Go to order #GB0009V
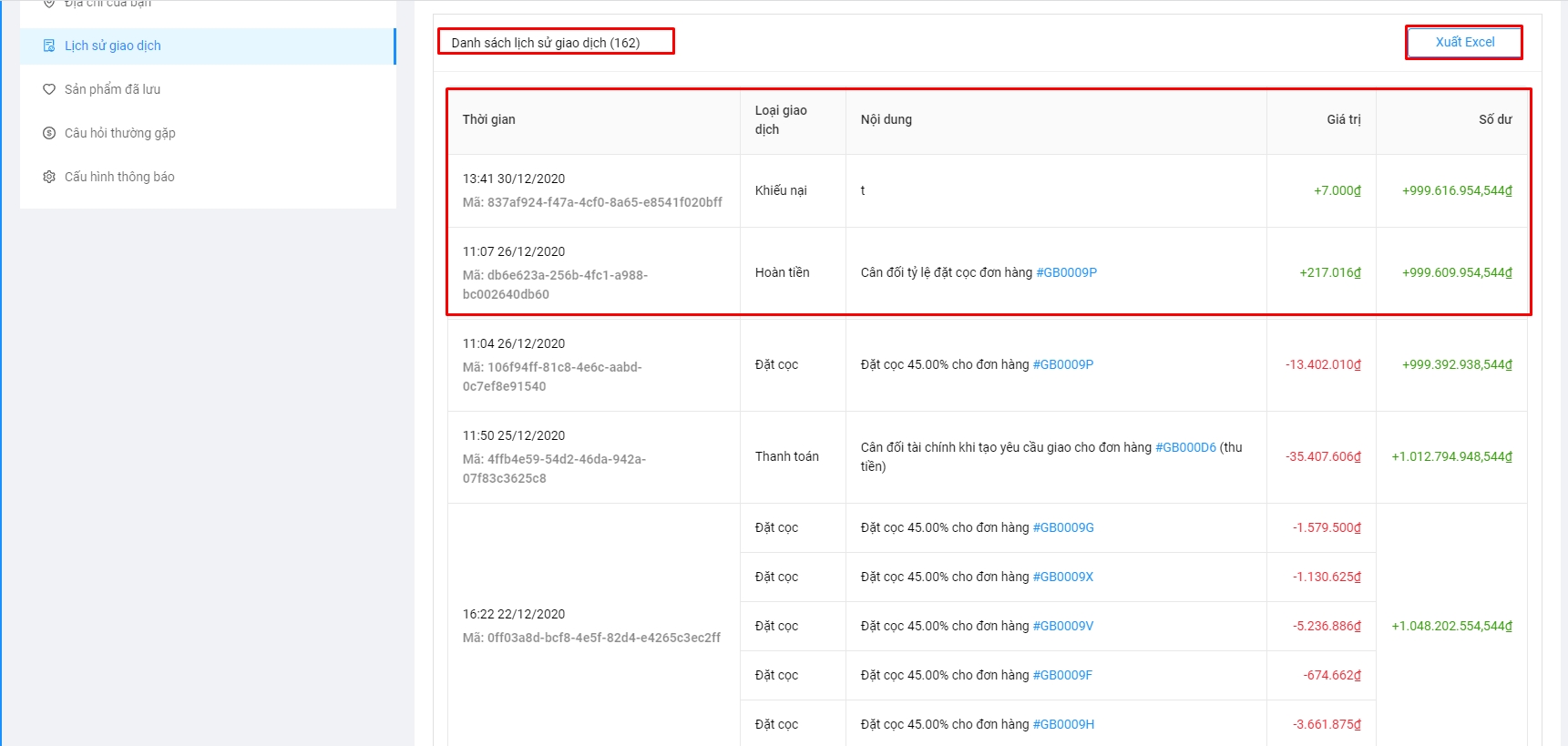1568x746 pixels. 1062,626
